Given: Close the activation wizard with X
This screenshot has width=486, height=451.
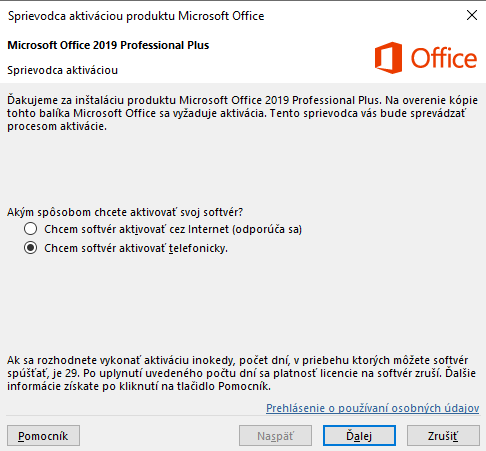Looking at the screenshot, I should click(x=472, y=15).
